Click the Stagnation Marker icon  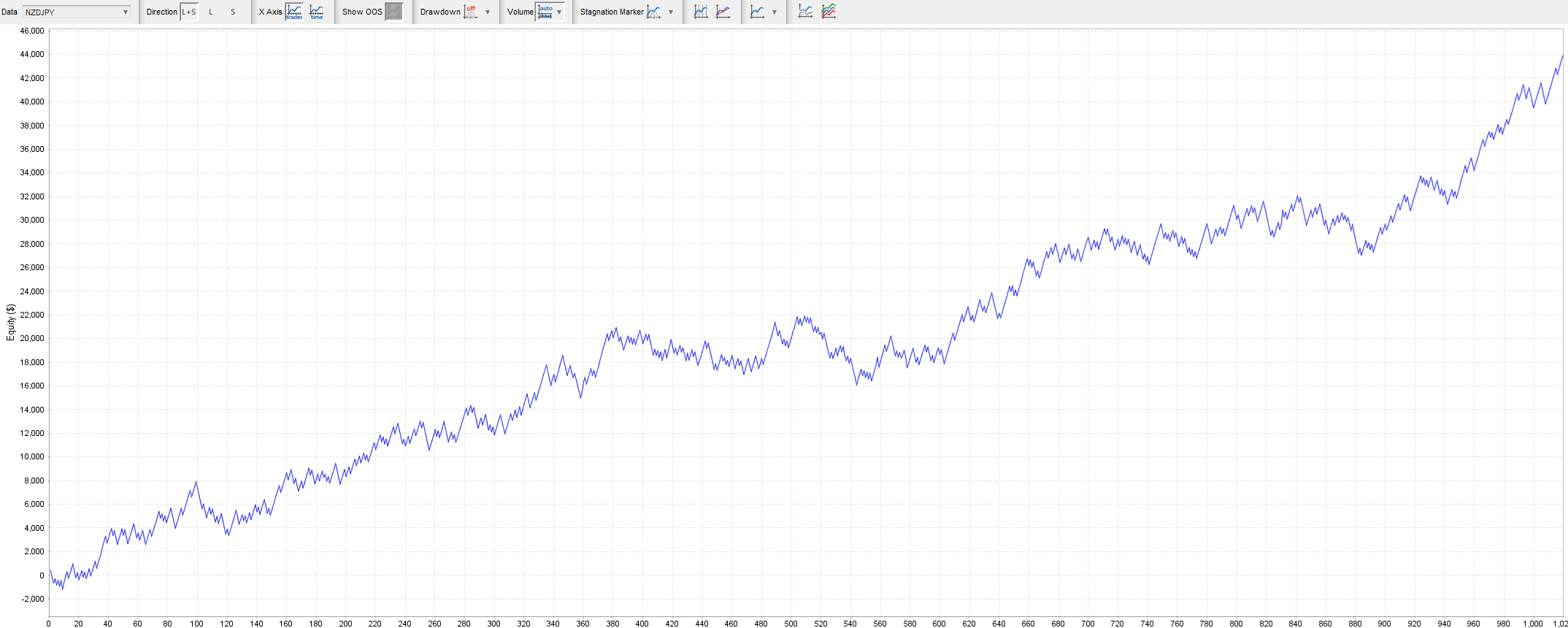[654, 12]
